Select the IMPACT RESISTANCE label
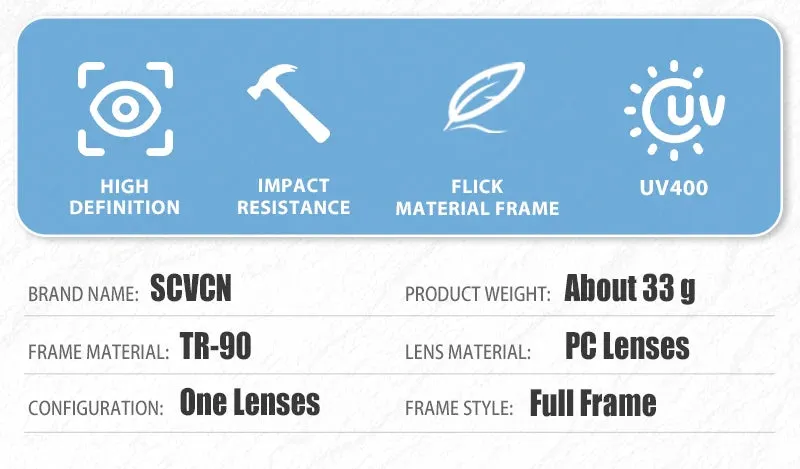Image resolution: width=800 pixels, height=469 pixels. point(293,196)
